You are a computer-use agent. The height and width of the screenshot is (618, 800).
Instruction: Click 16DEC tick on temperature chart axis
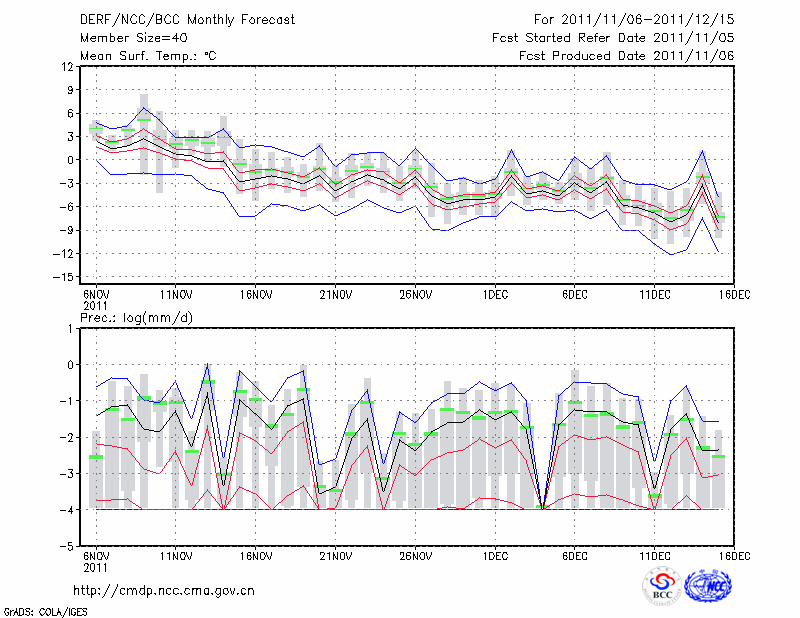coord(735,295)
